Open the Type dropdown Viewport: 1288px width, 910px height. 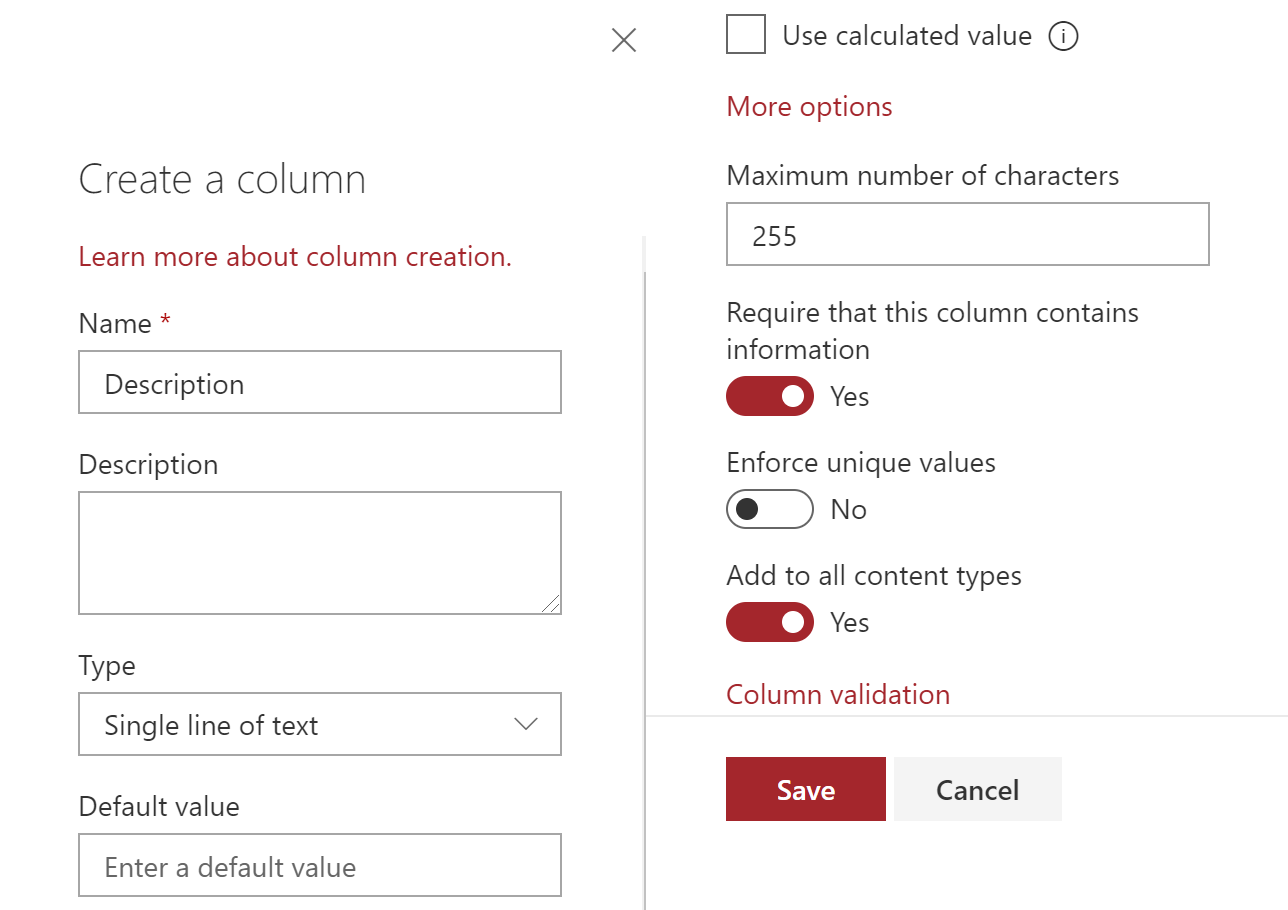coord(319,724)
